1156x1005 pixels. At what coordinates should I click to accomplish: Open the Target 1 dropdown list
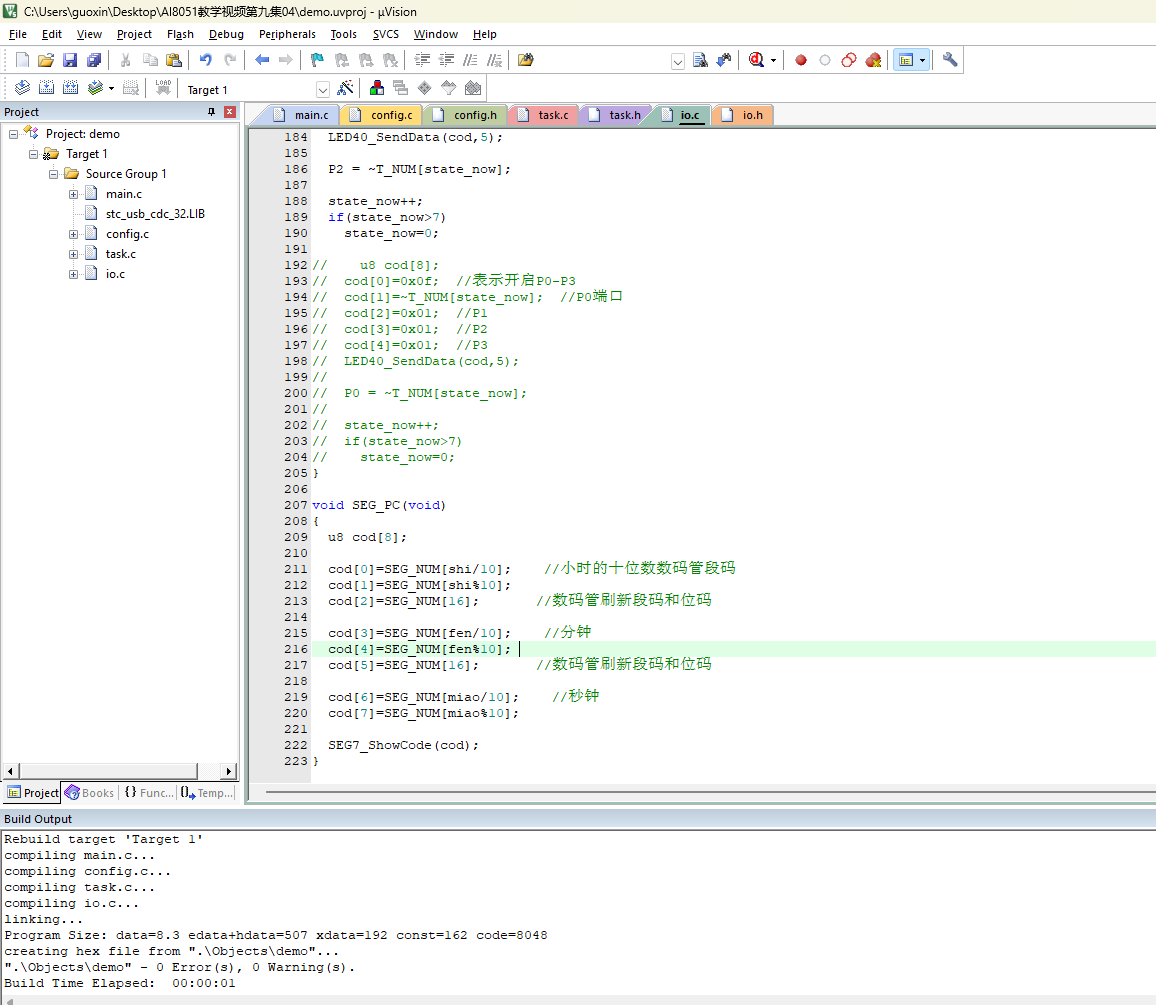tap(322, 90)
